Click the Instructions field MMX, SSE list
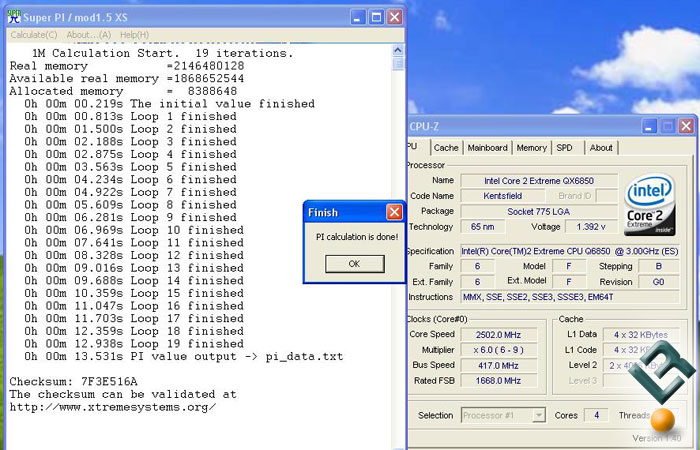This screenshot has height=450, width=700. tap(570, 297)
